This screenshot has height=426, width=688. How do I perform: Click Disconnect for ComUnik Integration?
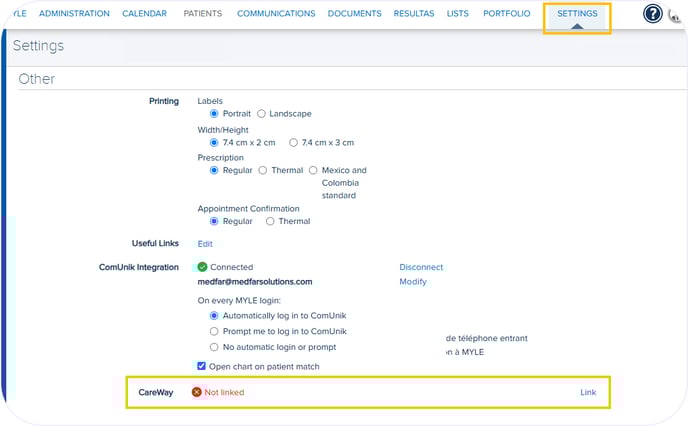coord(421,267)
